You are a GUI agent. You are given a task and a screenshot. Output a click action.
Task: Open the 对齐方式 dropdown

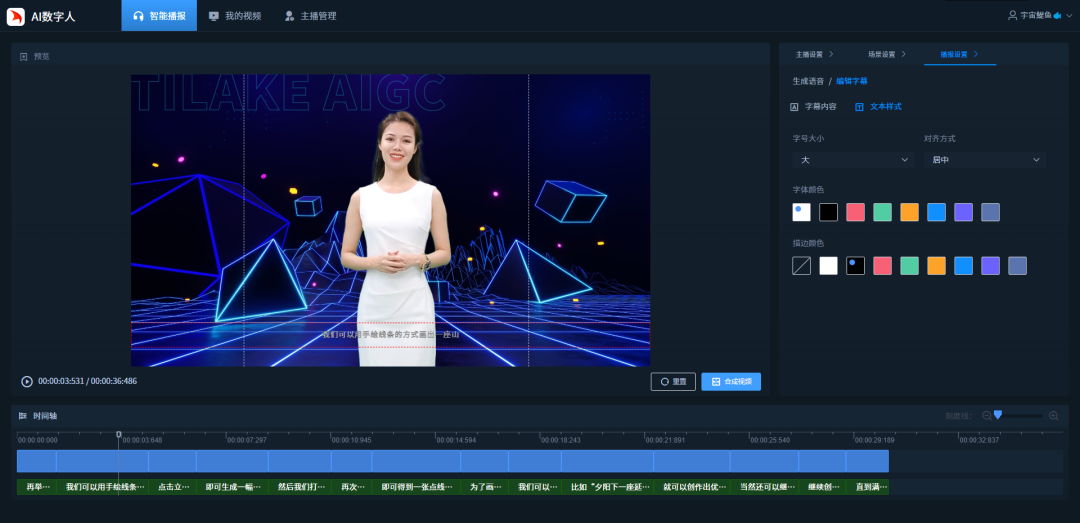(x=985, y=160)
